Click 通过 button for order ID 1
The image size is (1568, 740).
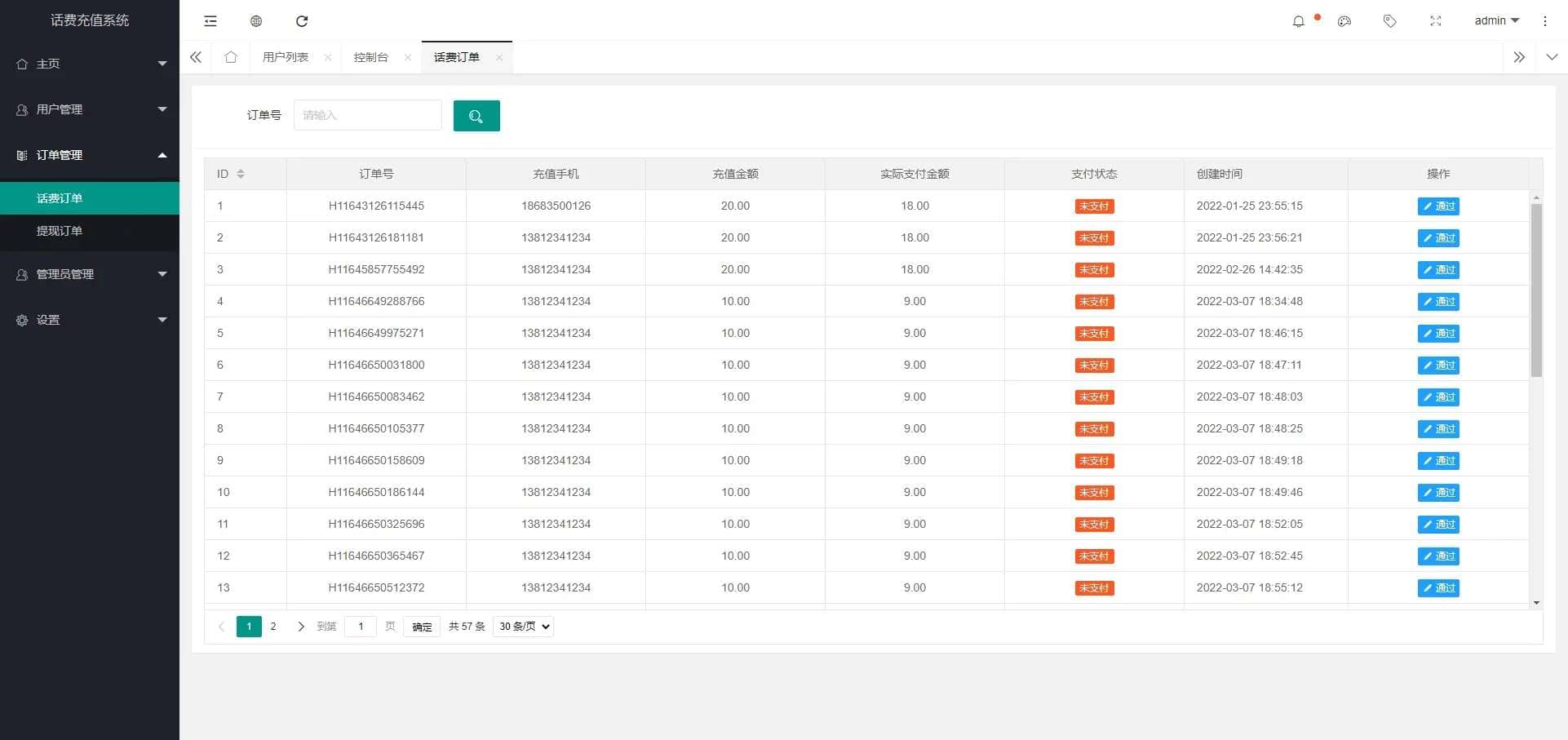[x=1438, y=206]
